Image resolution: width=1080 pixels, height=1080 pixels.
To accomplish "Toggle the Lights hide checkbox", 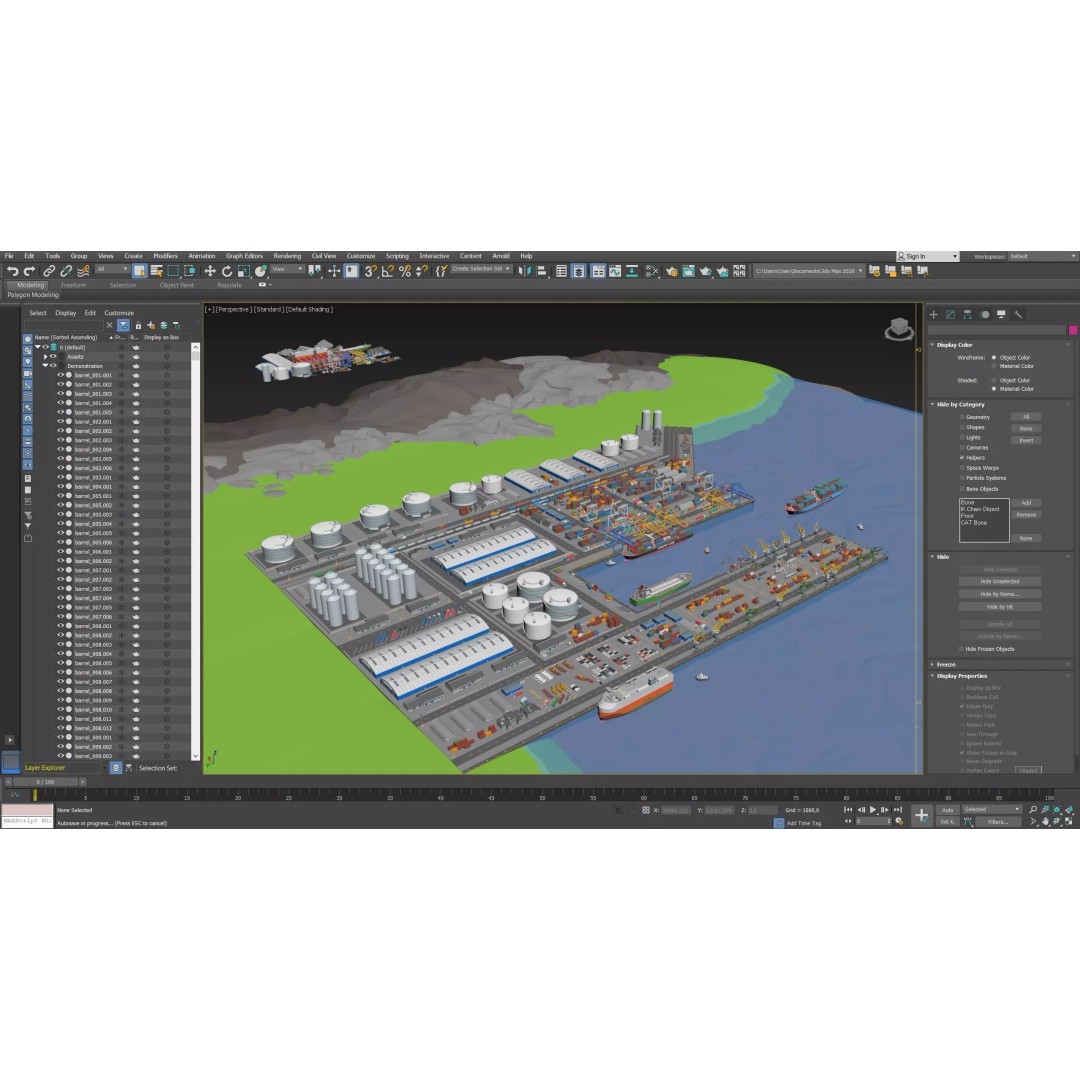I will coord(962,437).
